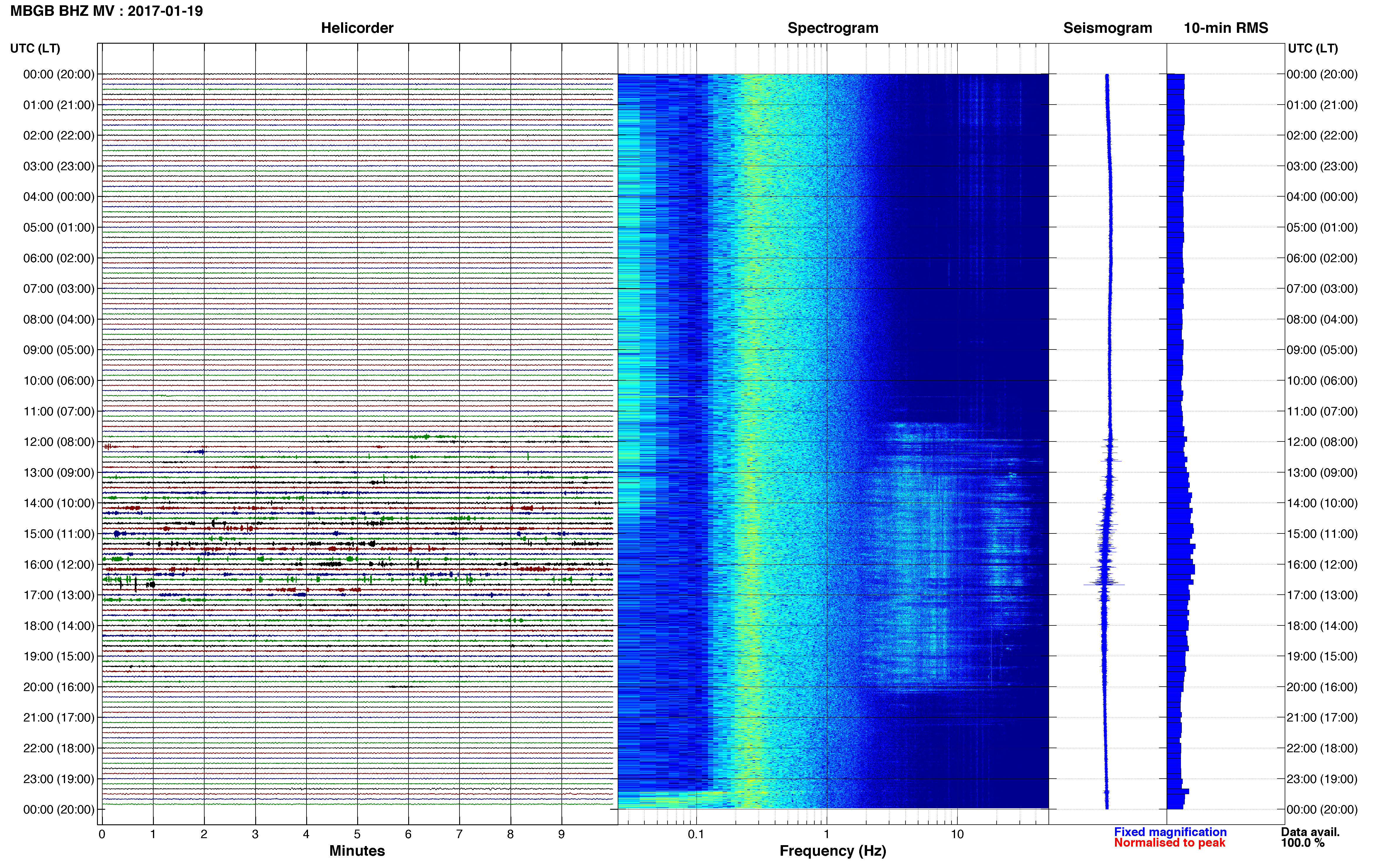Viewport: 1389px width, 868px height.
Task: Click the UTC (LT) label beside the helicorder
Action: 35,48
